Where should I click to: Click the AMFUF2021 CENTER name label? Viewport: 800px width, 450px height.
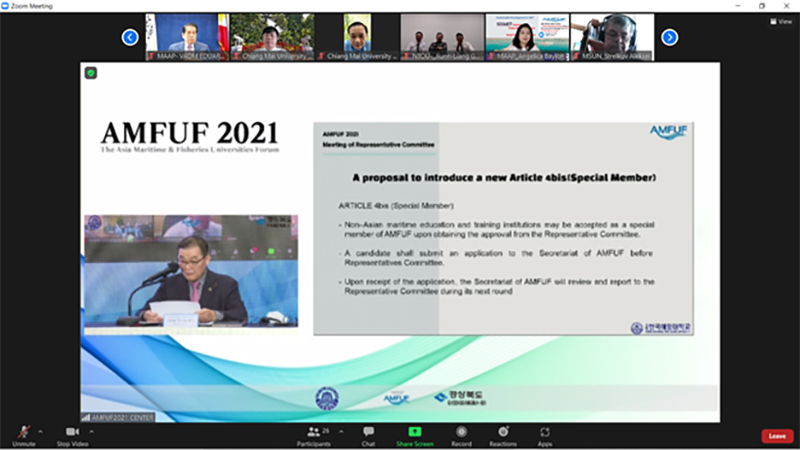tap(118, 417)
